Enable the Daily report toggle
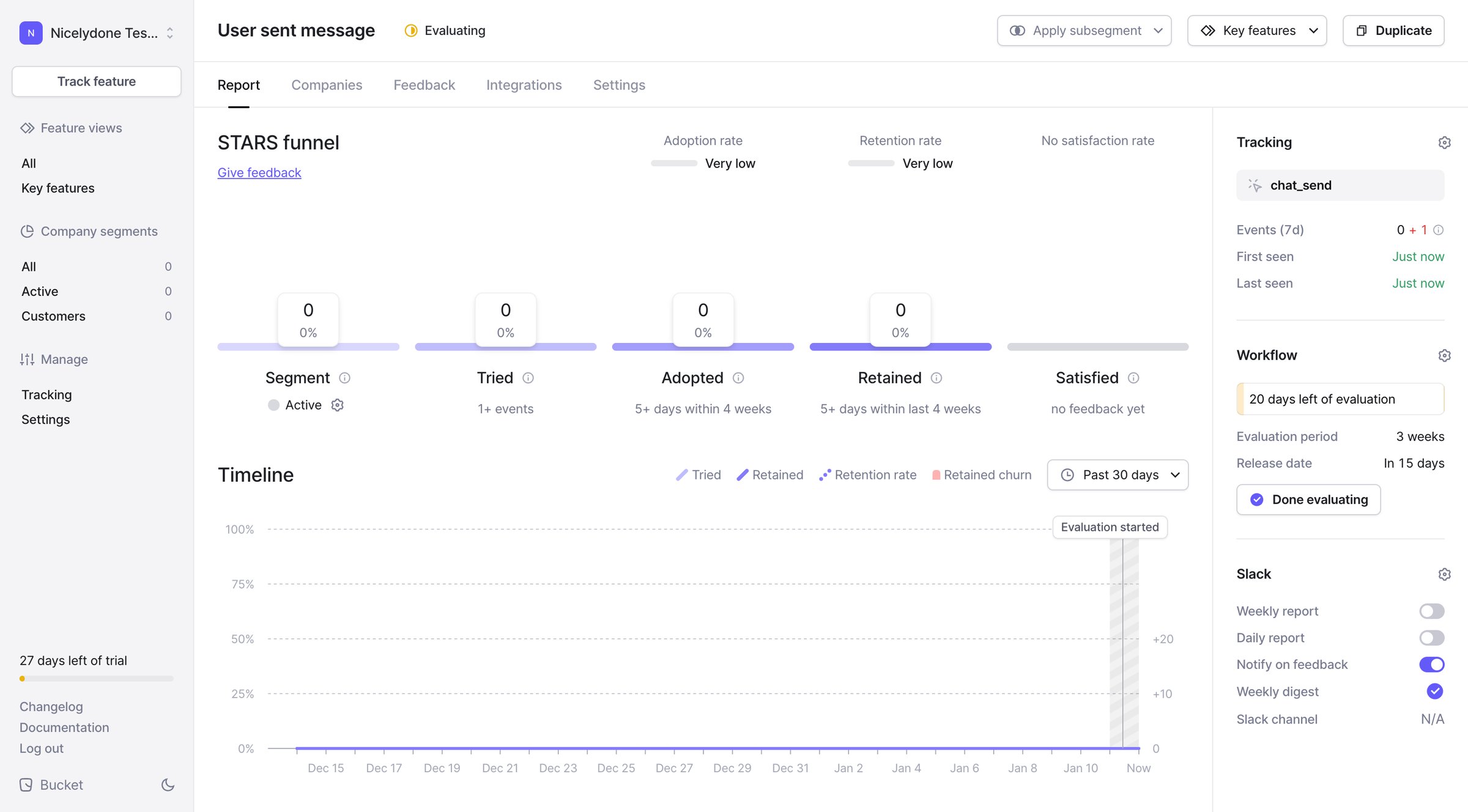The image size is (1468, 812). click(x=1432, y=638)
